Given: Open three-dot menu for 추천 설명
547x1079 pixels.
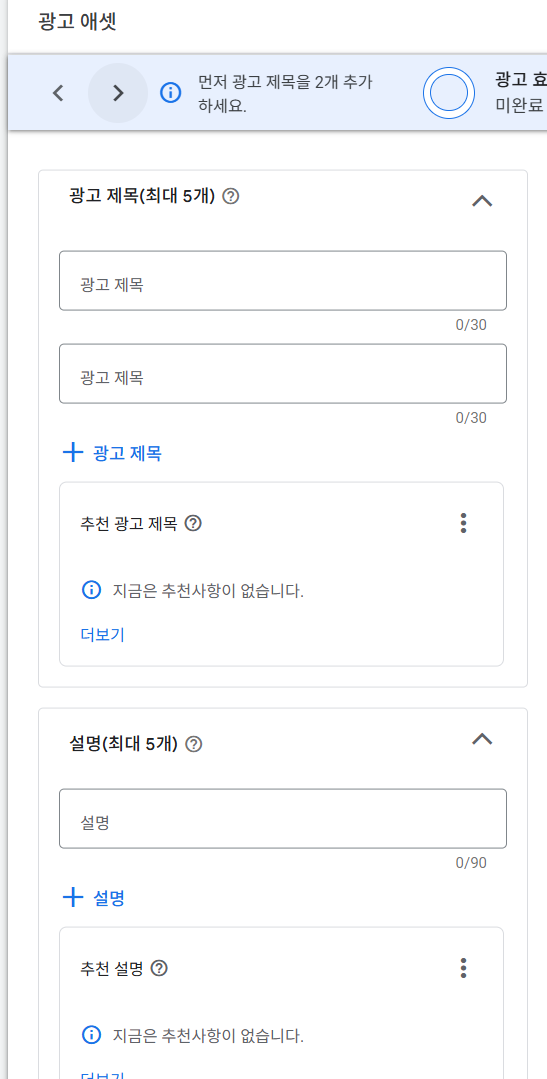Looking at the screenshot, I should (x=463, y=968).
